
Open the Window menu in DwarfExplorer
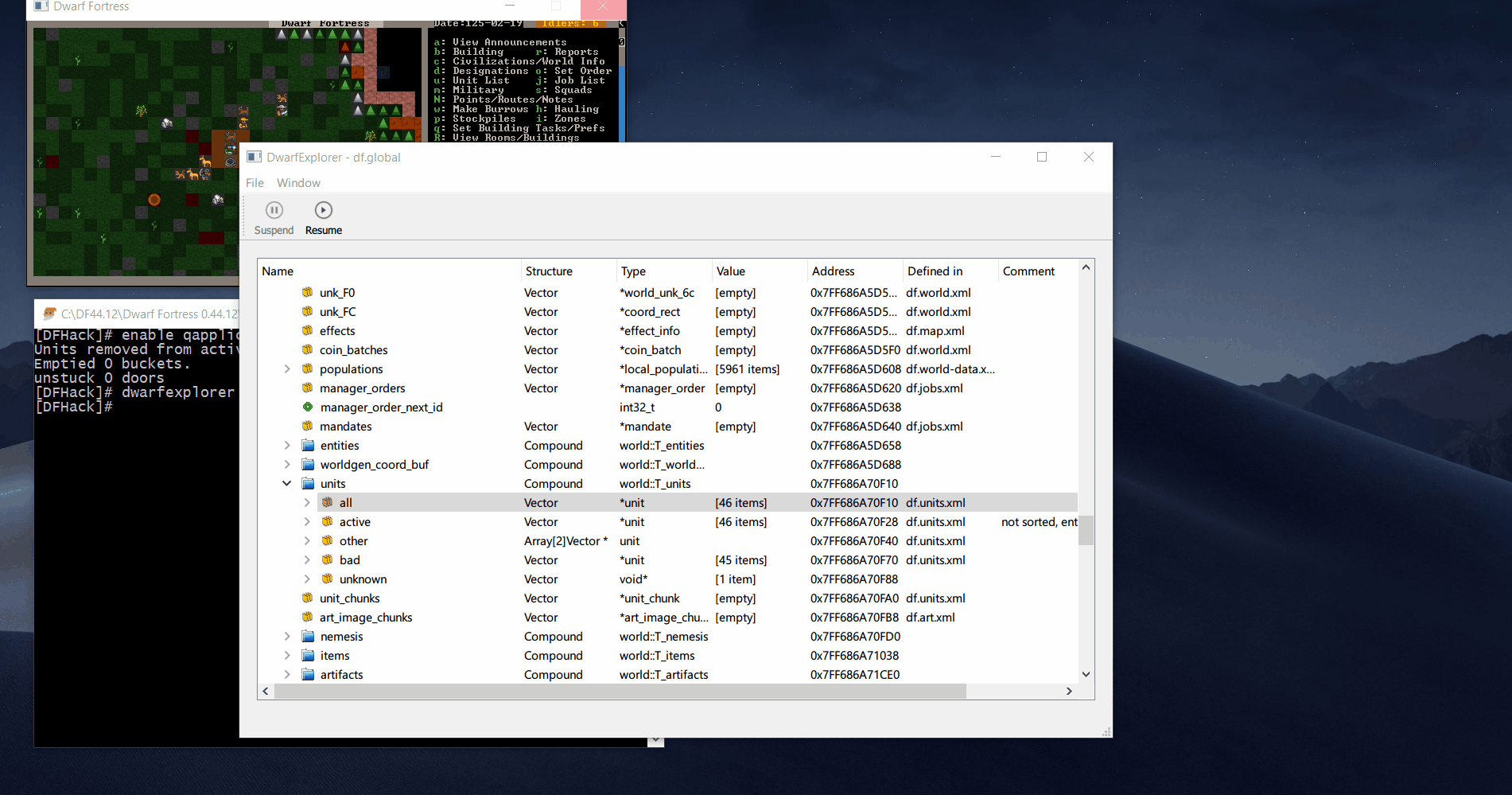coord(298,183)
